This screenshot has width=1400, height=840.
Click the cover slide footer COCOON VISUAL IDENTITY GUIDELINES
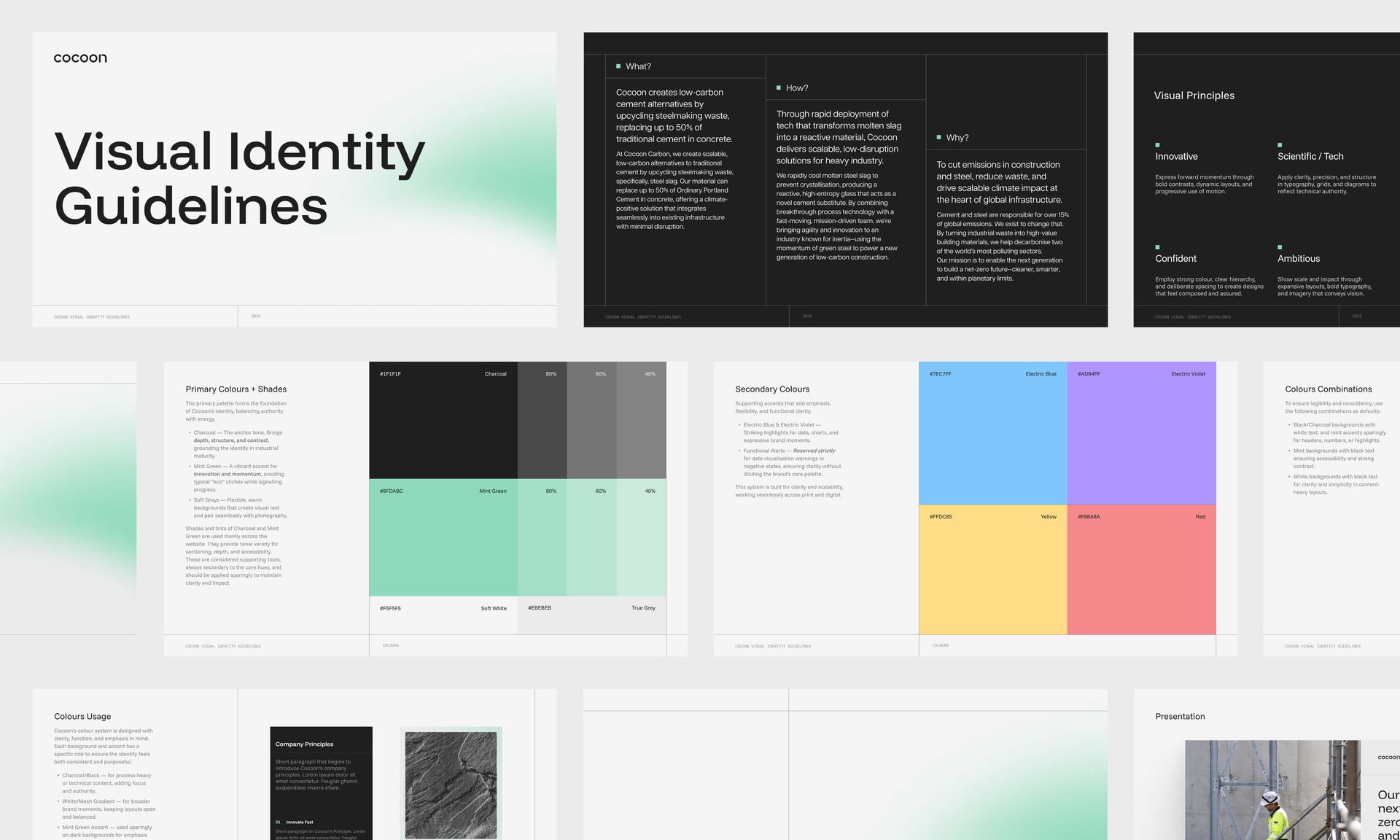click(92, 317)
